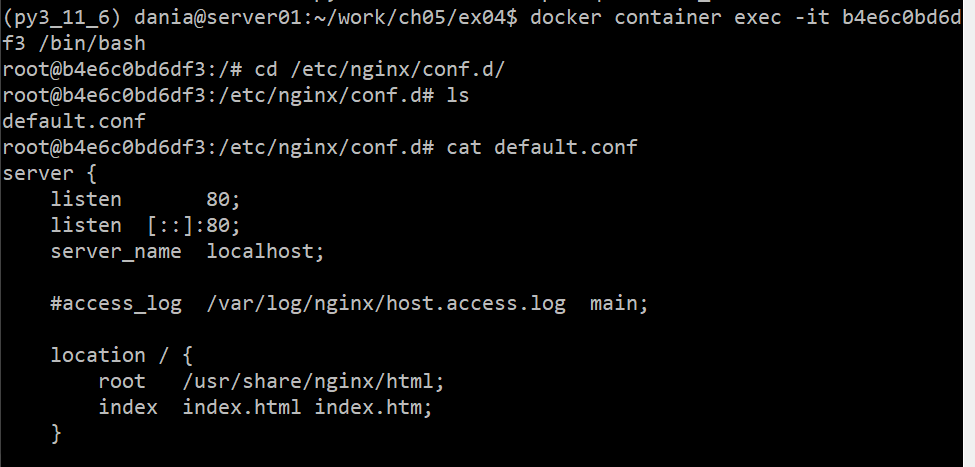Viewport: 975px width, 467px height.
Task: Click the [::]:80; IPv6 listen value
Action: tap(194, 226)
